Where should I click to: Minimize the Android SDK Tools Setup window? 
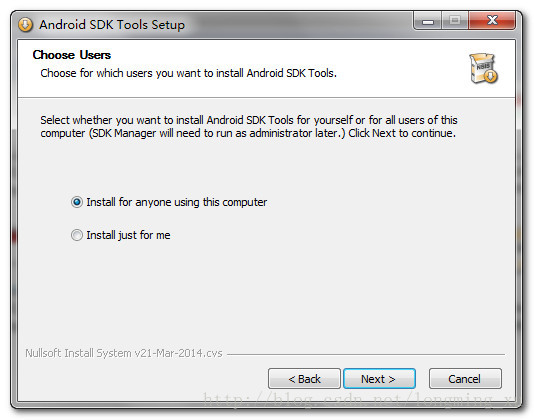click(428, 21)
